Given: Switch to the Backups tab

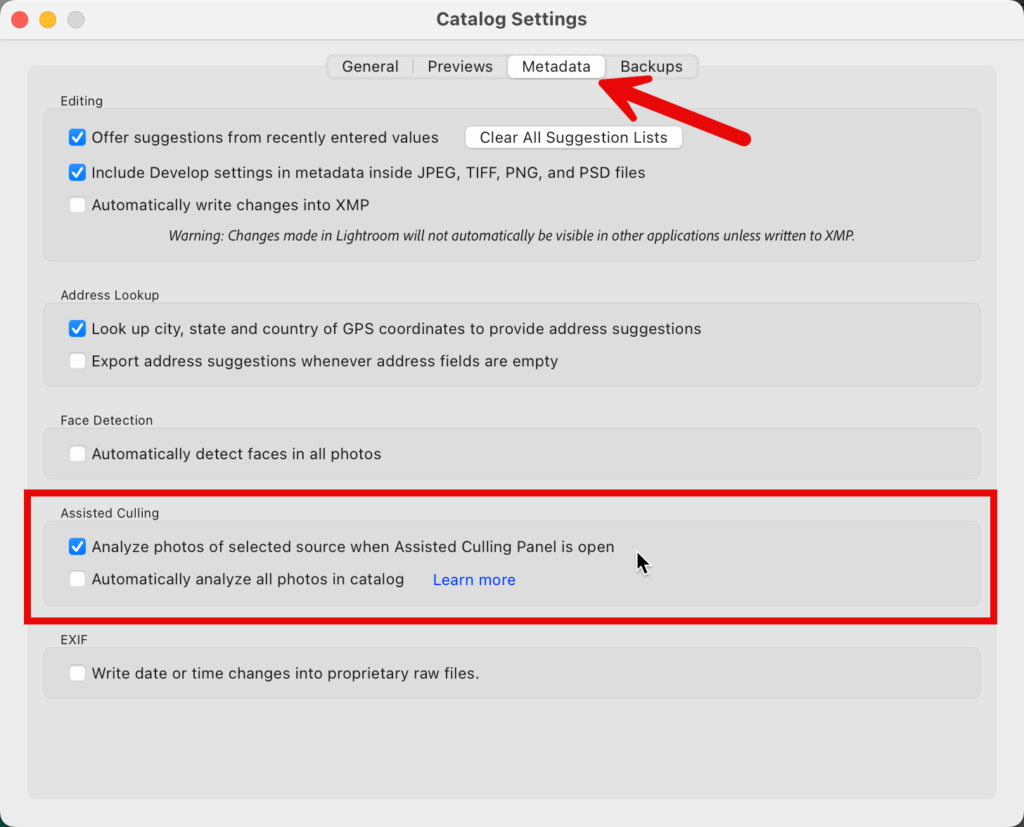Looking at the screenshot, I should (x=650, y=66).
